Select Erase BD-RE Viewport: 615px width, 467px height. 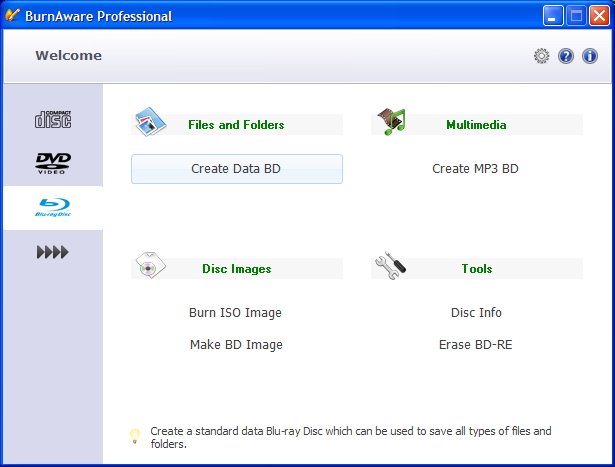pyautogui.click(x=475, y=345)
